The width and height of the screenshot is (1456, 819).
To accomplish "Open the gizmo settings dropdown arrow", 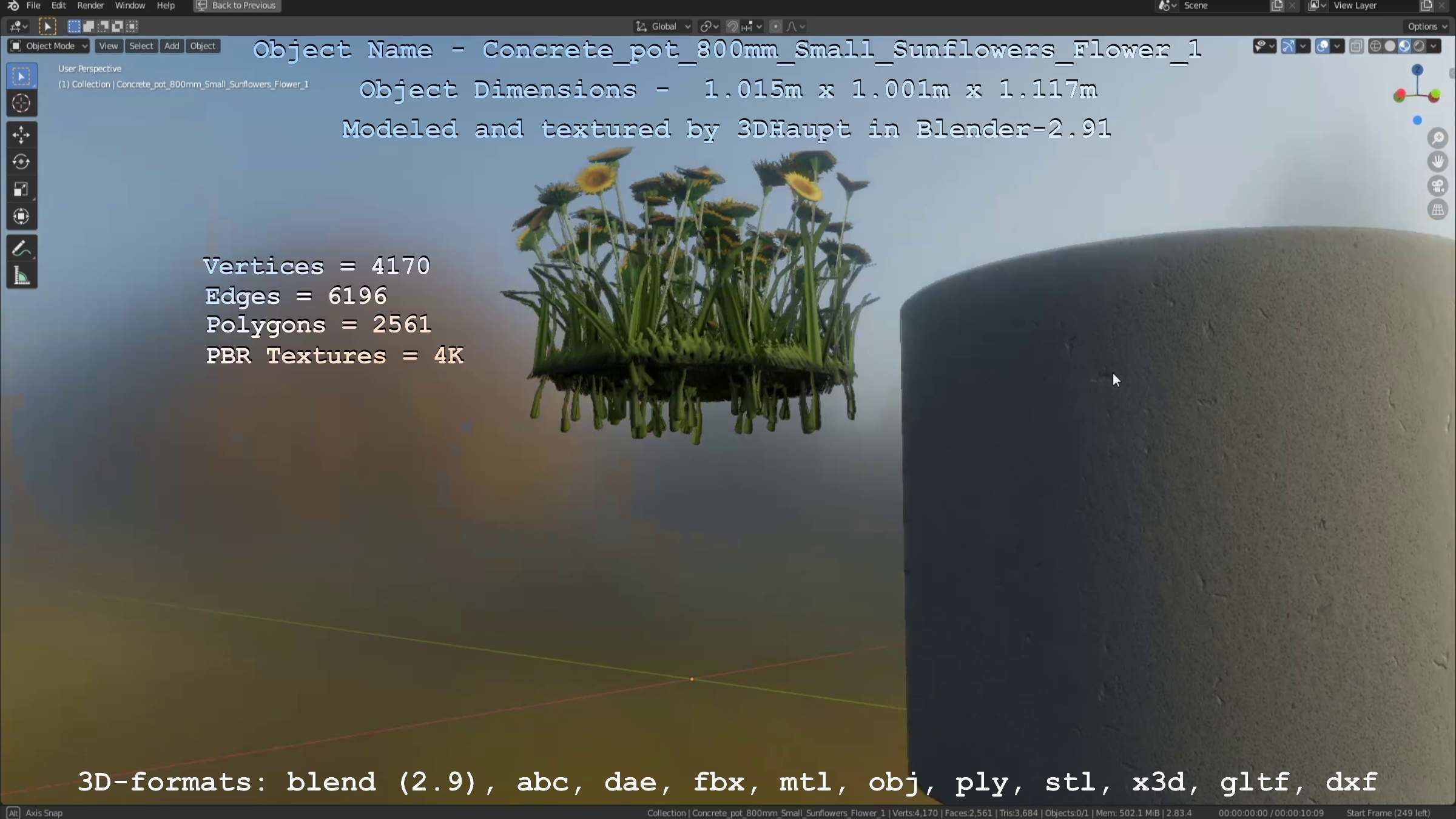I will (x=1303, y=46).
